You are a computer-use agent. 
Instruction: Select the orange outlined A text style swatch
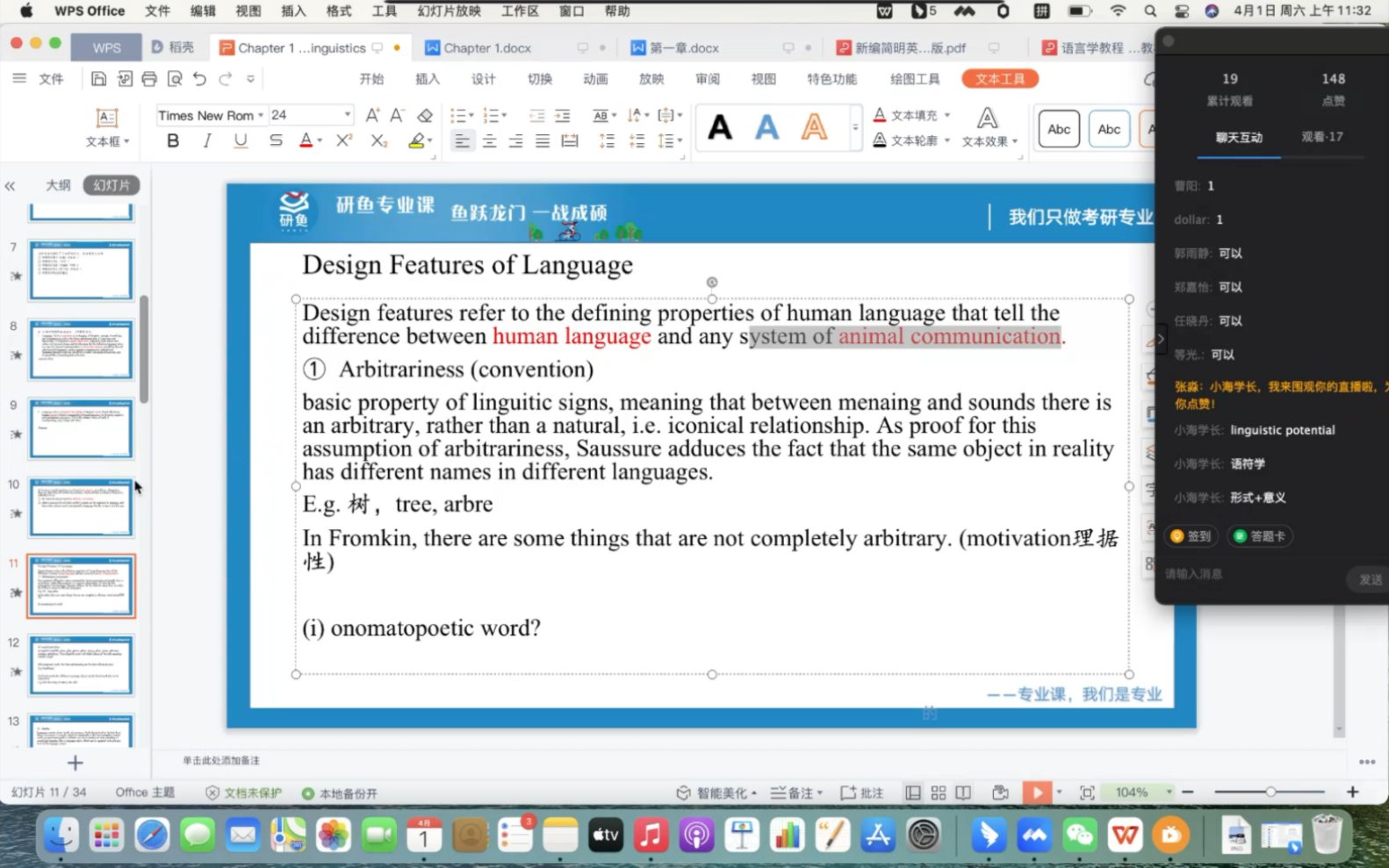[815, 128]
